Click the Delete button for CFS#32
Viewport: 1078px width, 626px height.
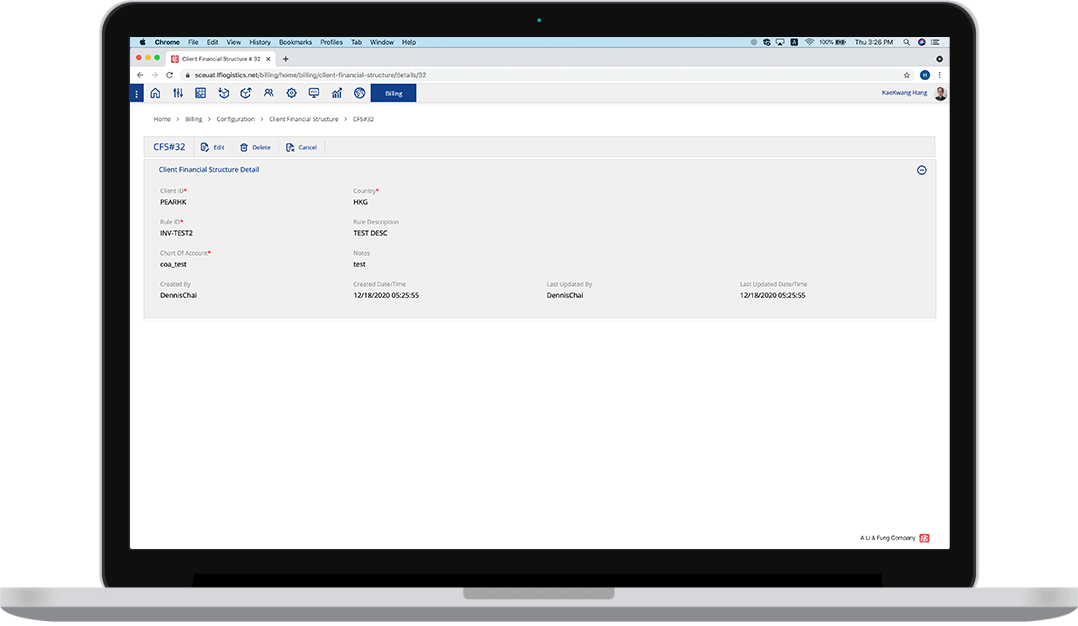pyautogui.click(x=255, y=147)
